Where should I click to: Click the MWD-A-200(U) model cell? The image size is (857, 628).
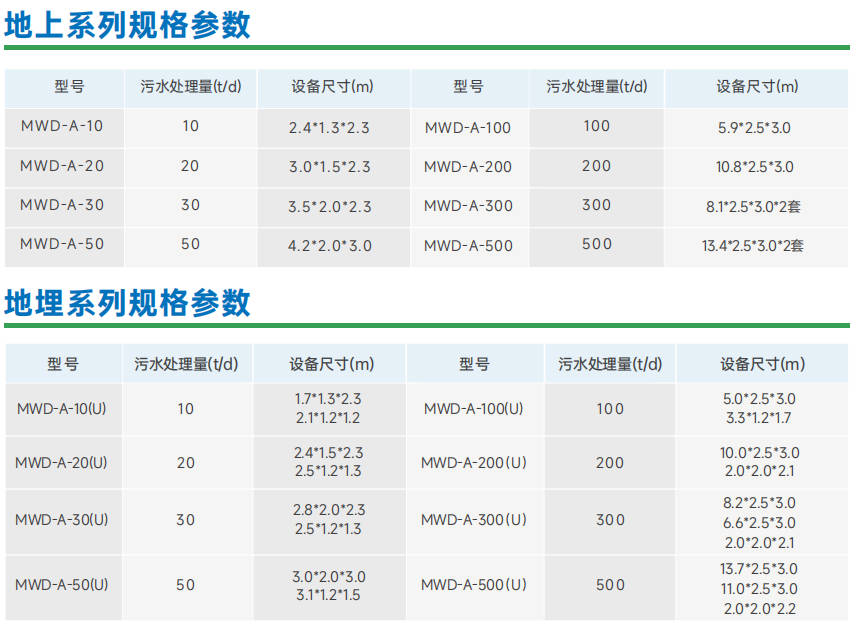pyautogui.click(x=474, y=463)
